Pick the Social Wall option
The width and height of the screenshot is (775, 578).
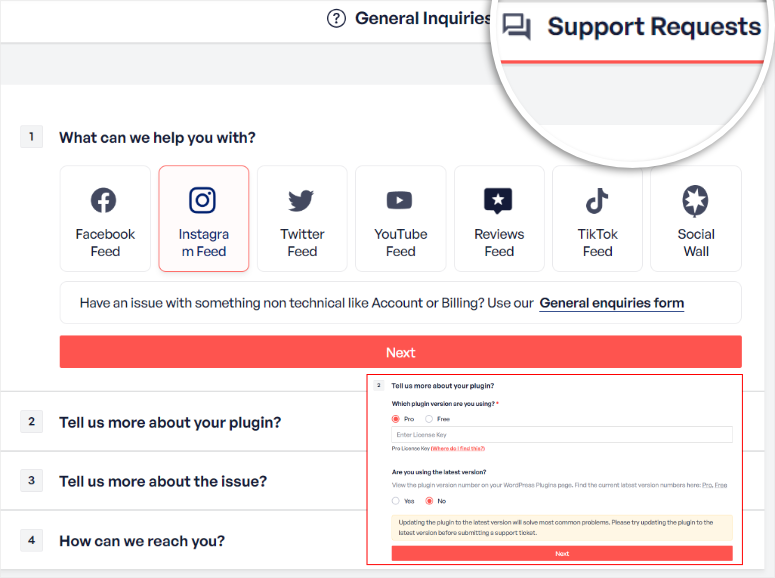695,219
